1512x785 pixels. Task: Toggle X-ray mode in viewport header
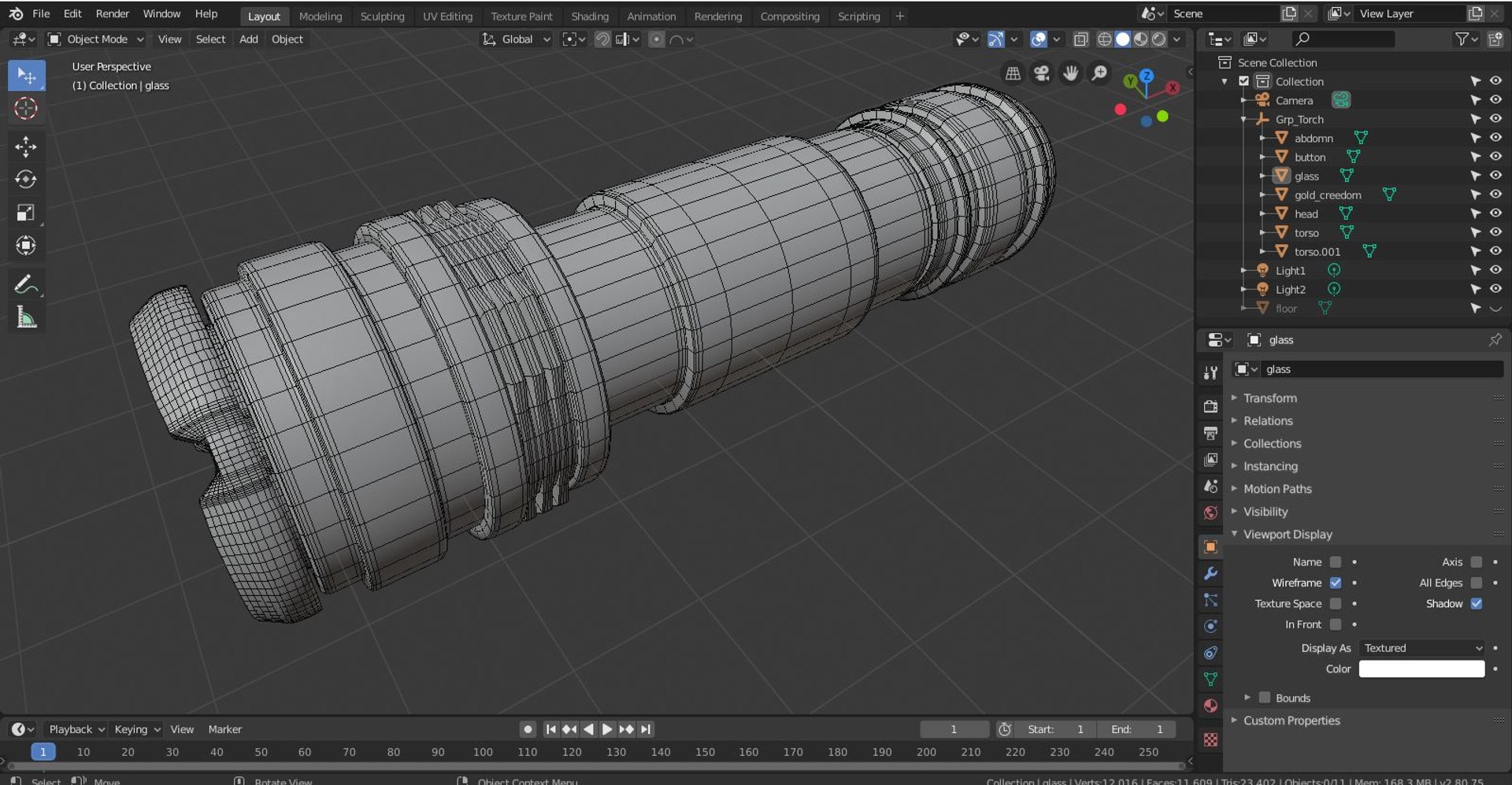click(1081, 39)
